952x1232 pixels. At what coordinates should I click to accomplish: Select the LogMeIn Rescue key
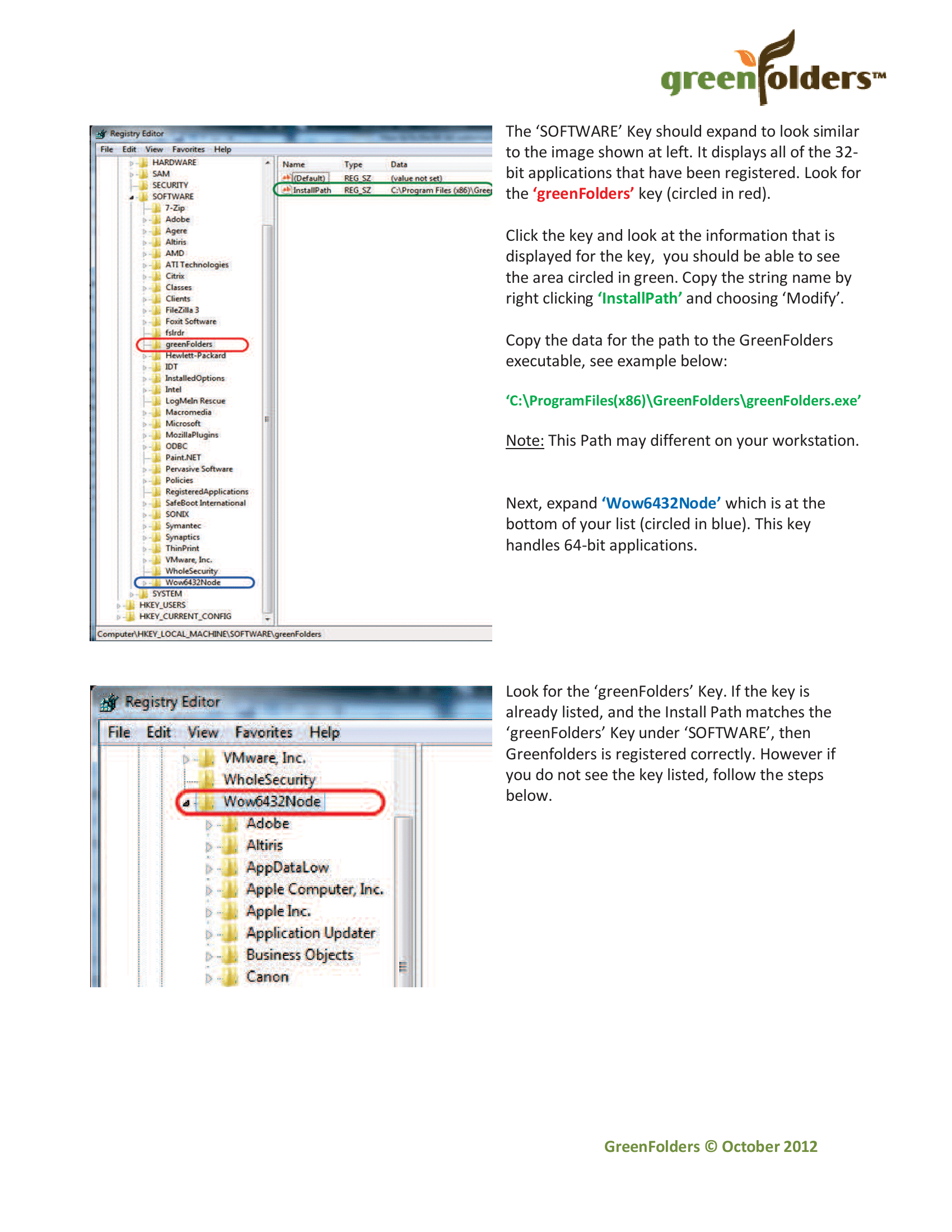[195, 401]
